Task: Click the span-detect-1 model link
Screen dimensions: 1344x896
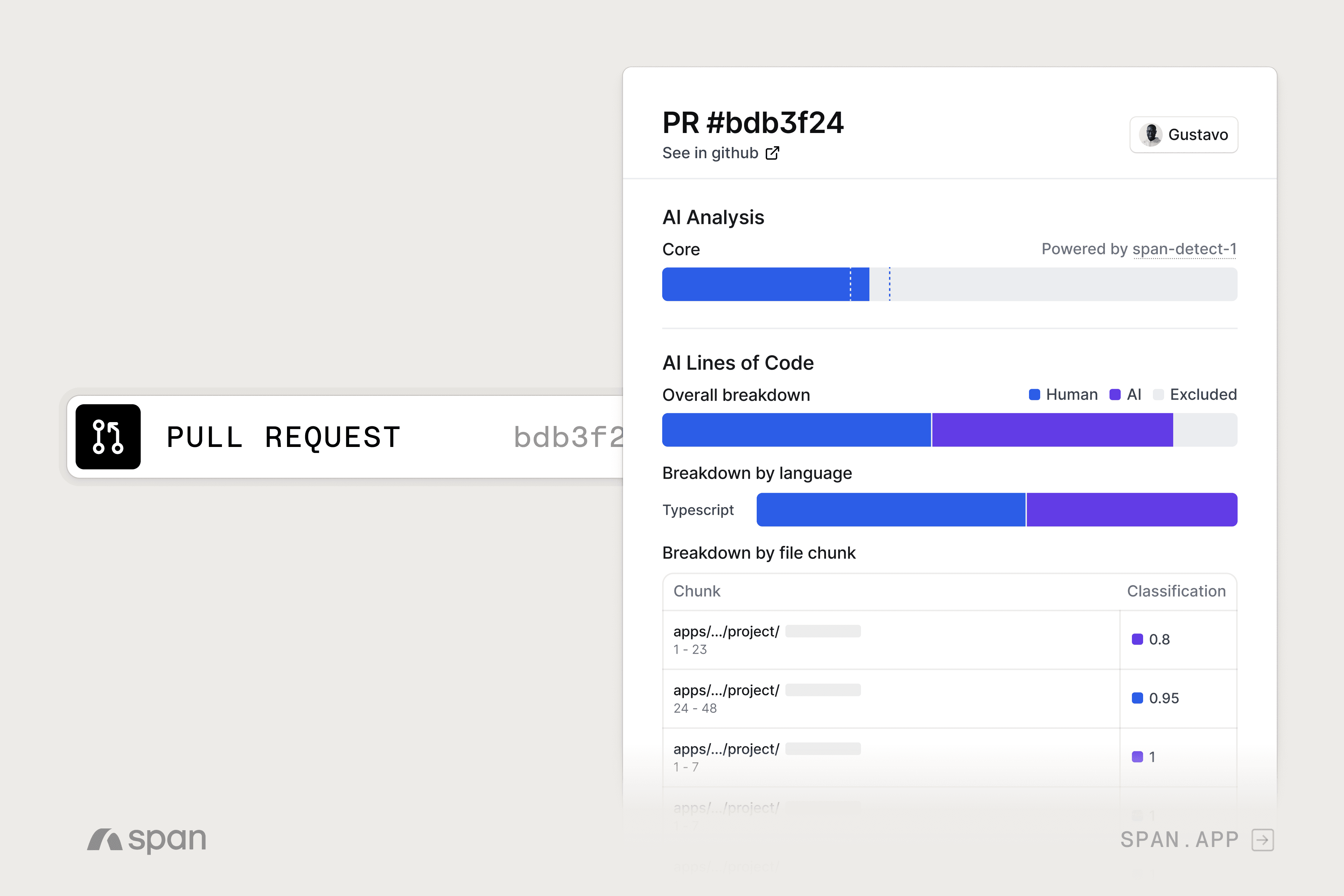Action: [x=1184, y=249]
